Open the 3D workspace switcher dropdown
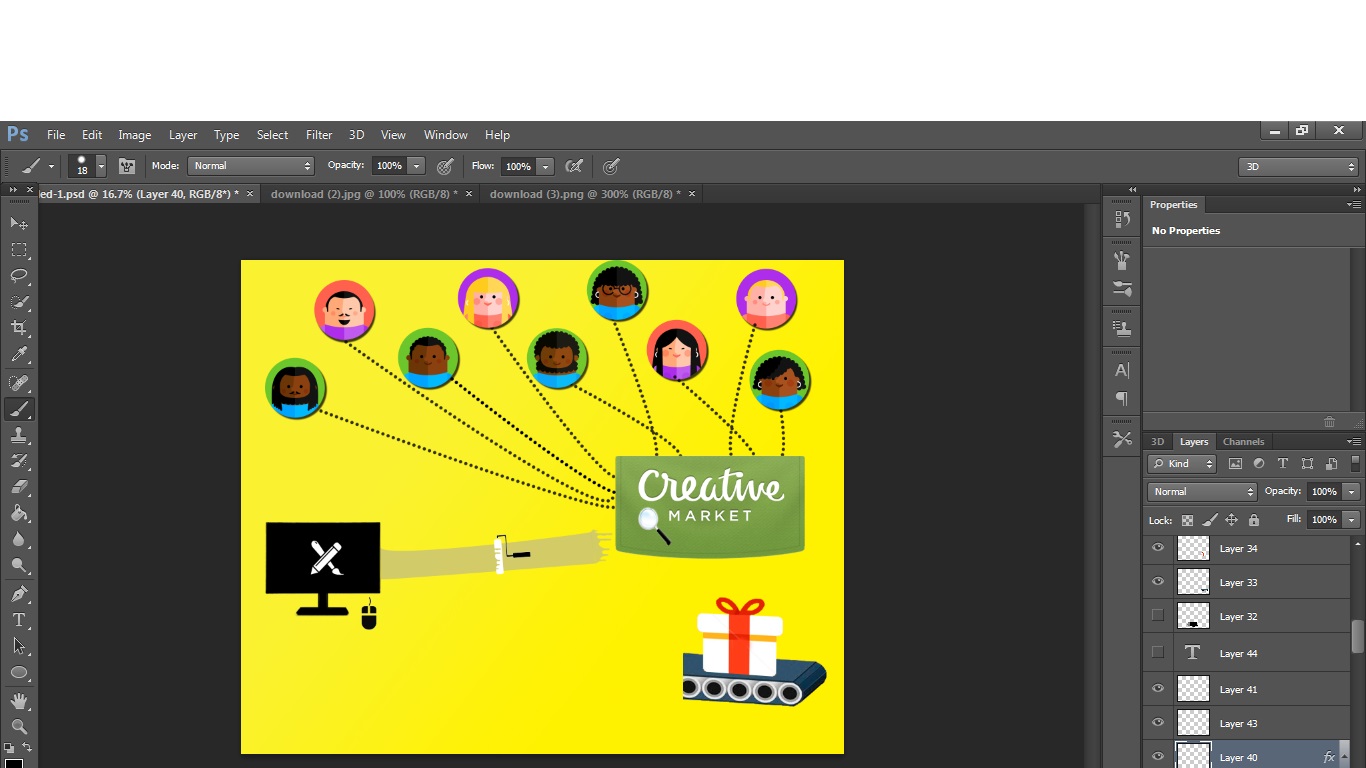This screenshot has height=768, width=1366. (1298, 167)
